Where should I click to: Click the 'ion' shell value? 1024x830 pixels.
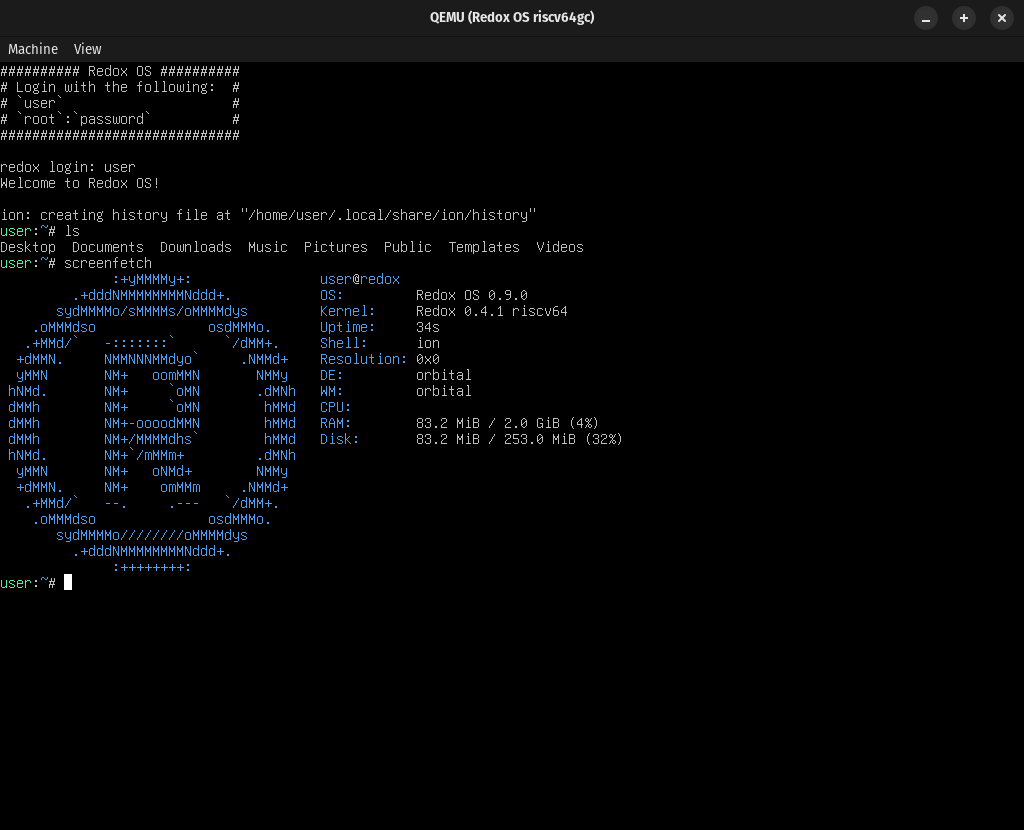(x=428, y=343)
